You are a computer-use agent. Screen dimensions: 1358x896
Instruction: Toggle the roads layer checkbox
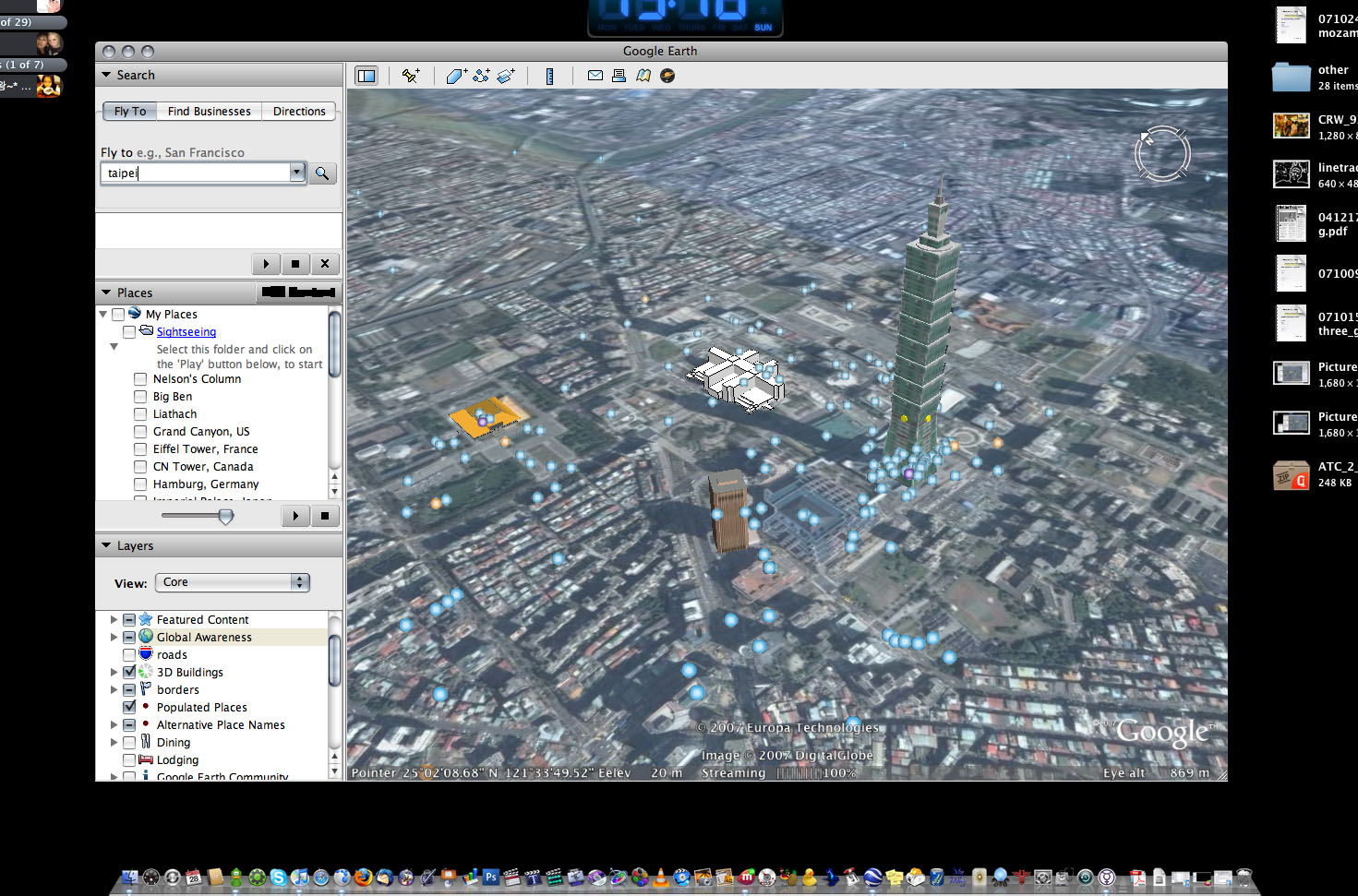[129, 655]
